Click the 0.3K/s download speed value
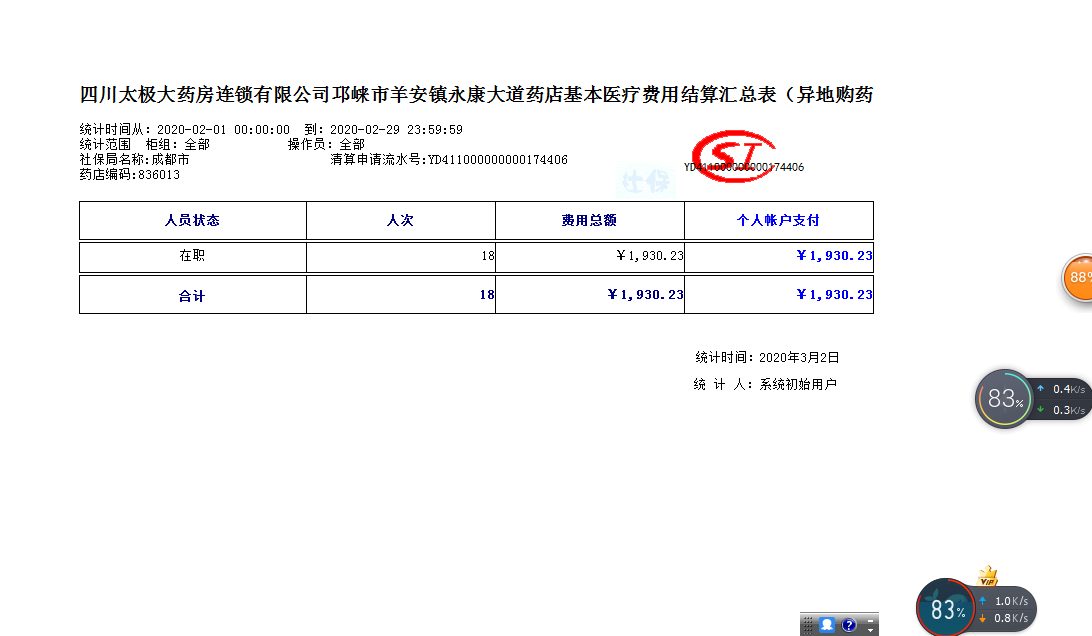1092x636 pixels. click(1068, 410)
